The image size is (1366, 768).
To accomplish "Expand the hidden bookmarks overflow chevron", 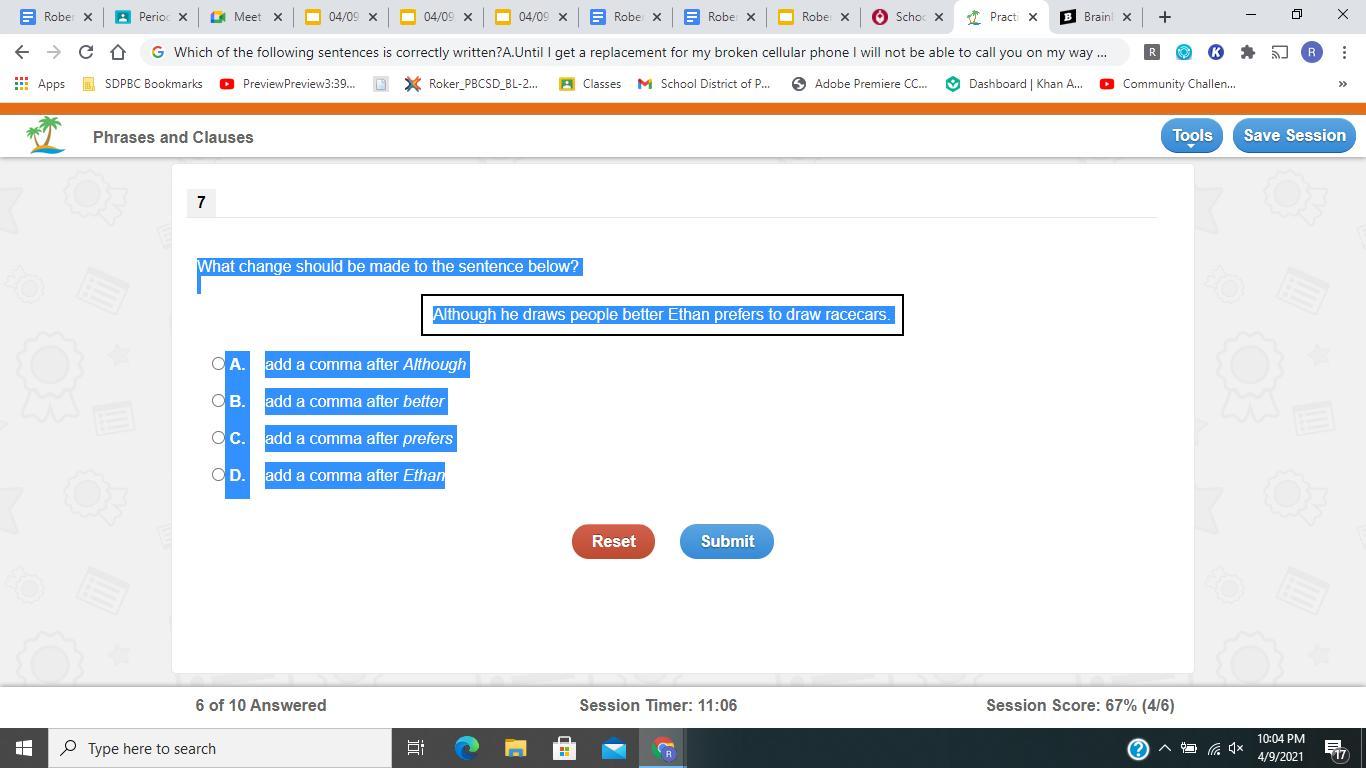I will tap(1342, 84).
